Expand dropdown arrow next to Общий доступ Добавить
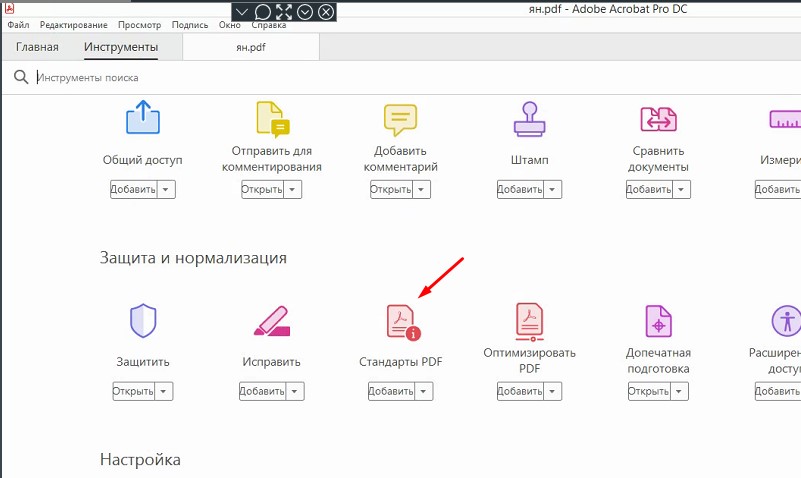The image size is (801, 478). pyautogui.click(x=166, y=189)
